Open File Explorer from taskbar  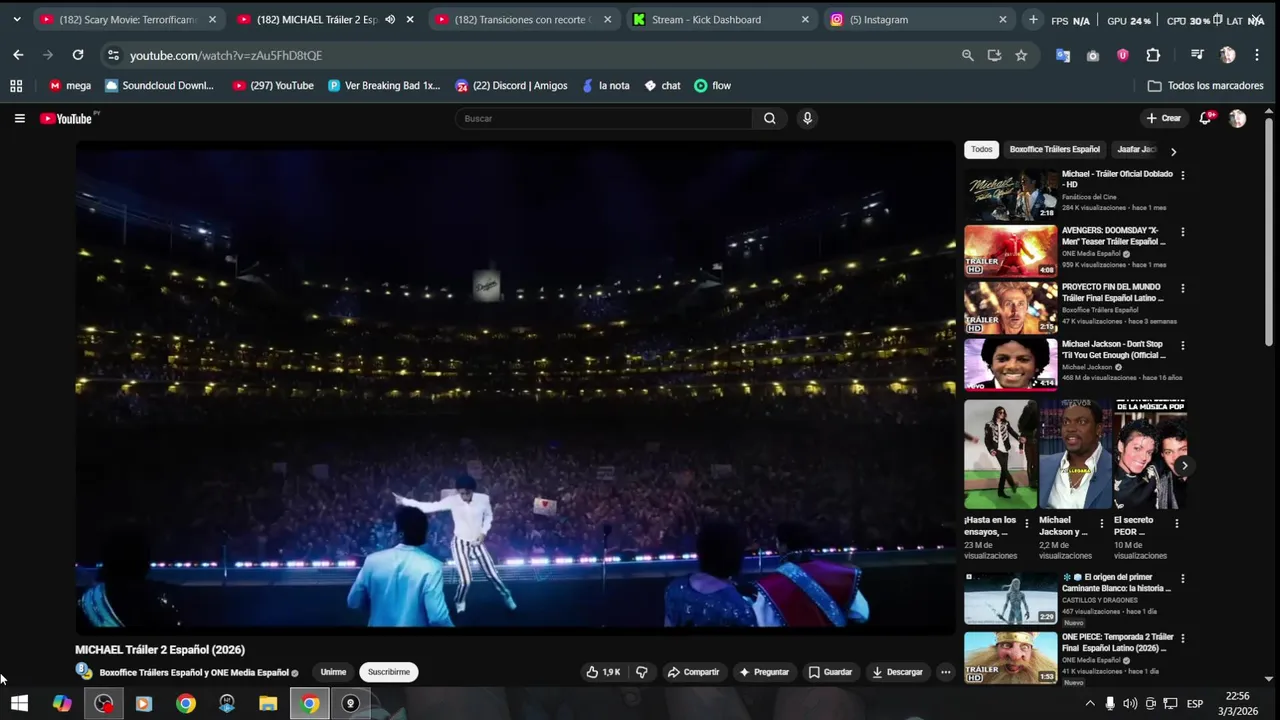(x=268, y=703)
